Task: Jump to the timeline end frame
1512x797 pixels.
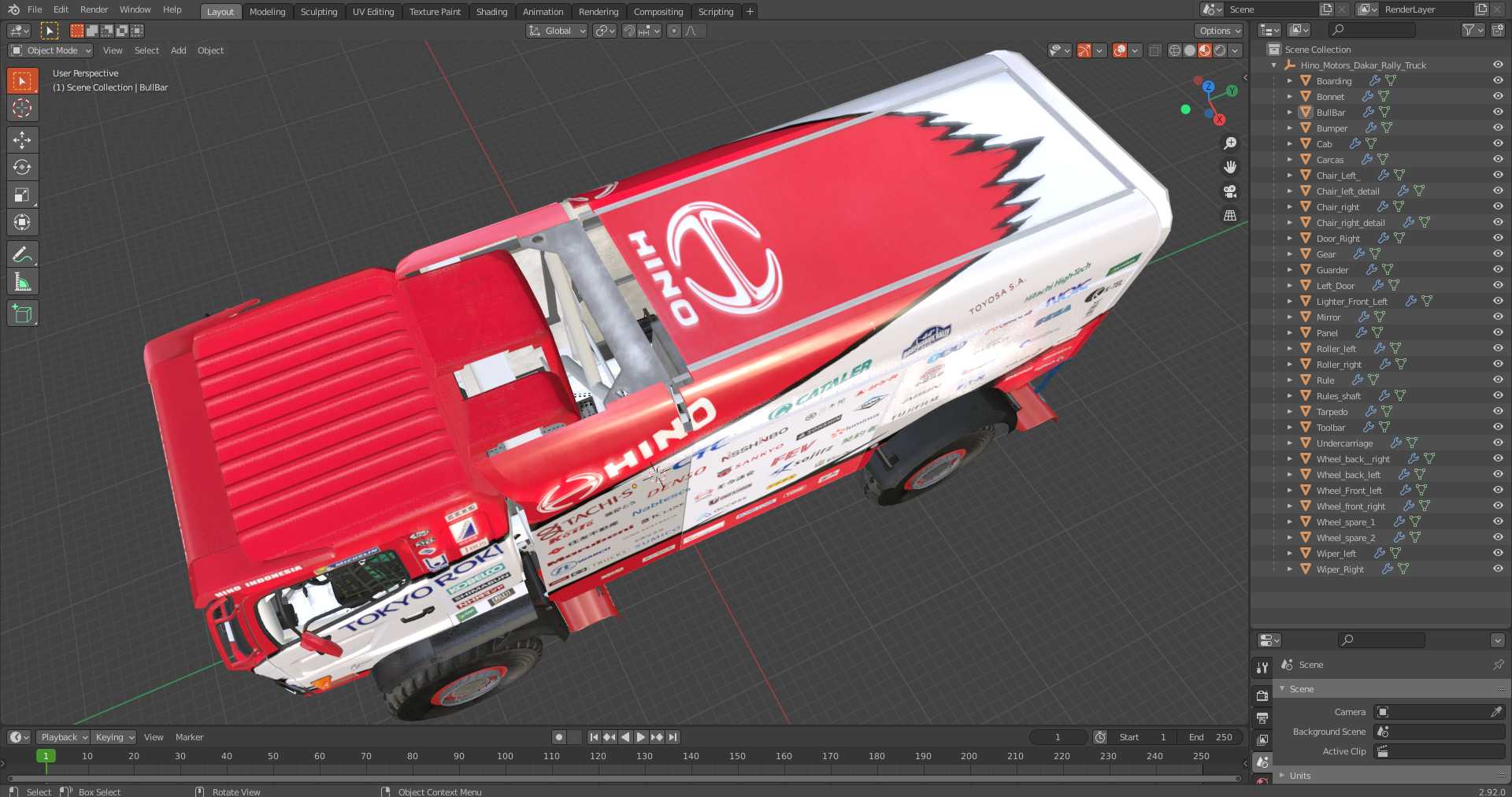Action: coord(673,737)
